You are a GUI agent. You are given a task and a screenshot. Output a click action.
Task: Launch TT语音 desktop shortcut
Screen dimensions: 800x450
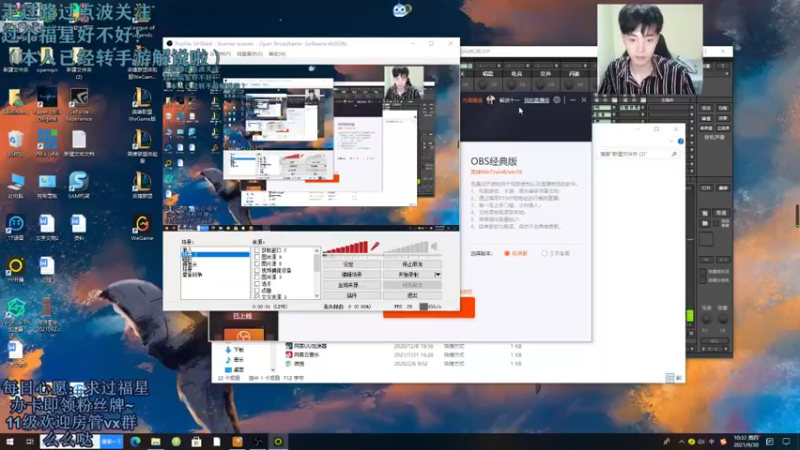(16, 228)
